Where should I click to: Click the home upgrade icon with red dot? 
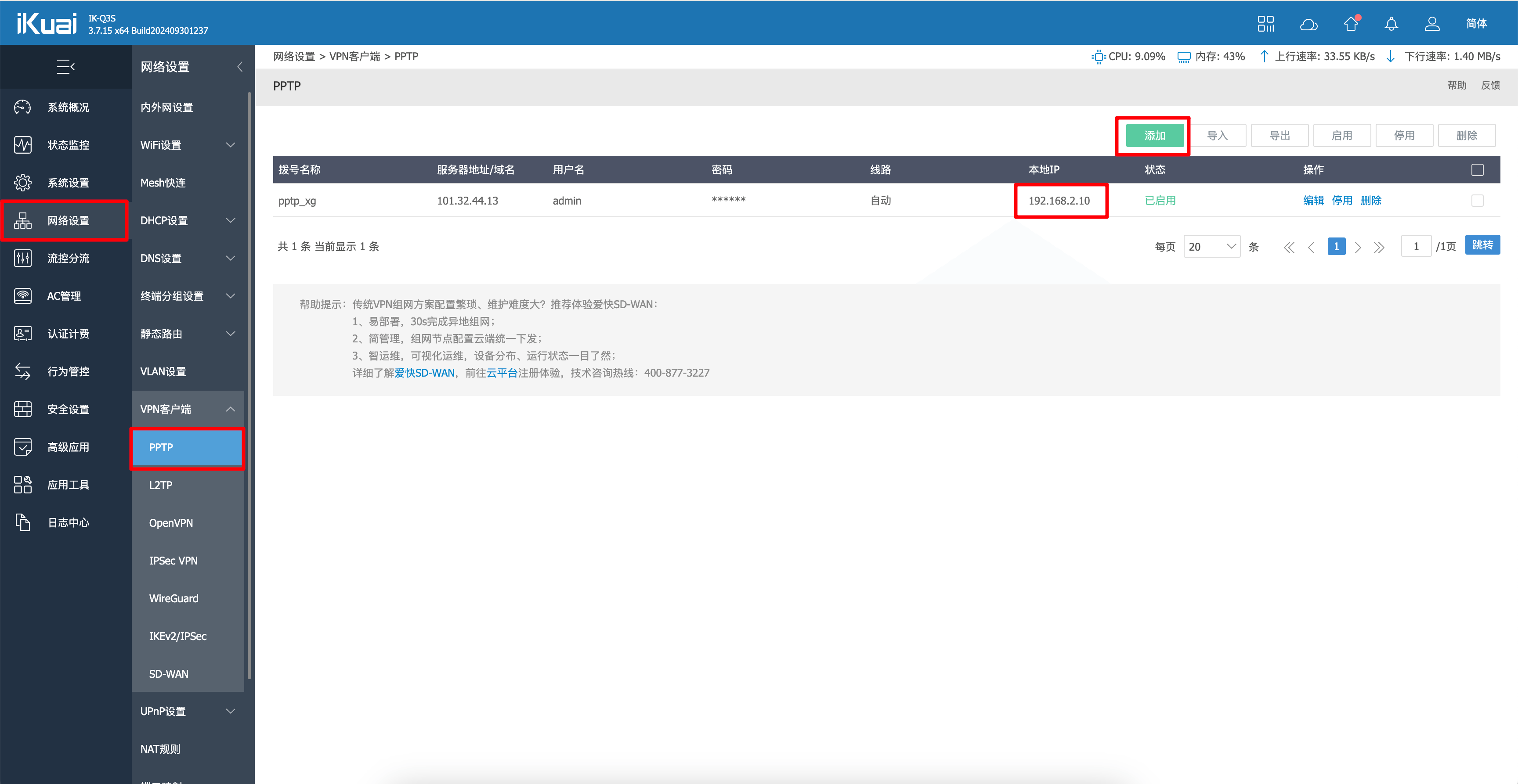coord(1351,24)
